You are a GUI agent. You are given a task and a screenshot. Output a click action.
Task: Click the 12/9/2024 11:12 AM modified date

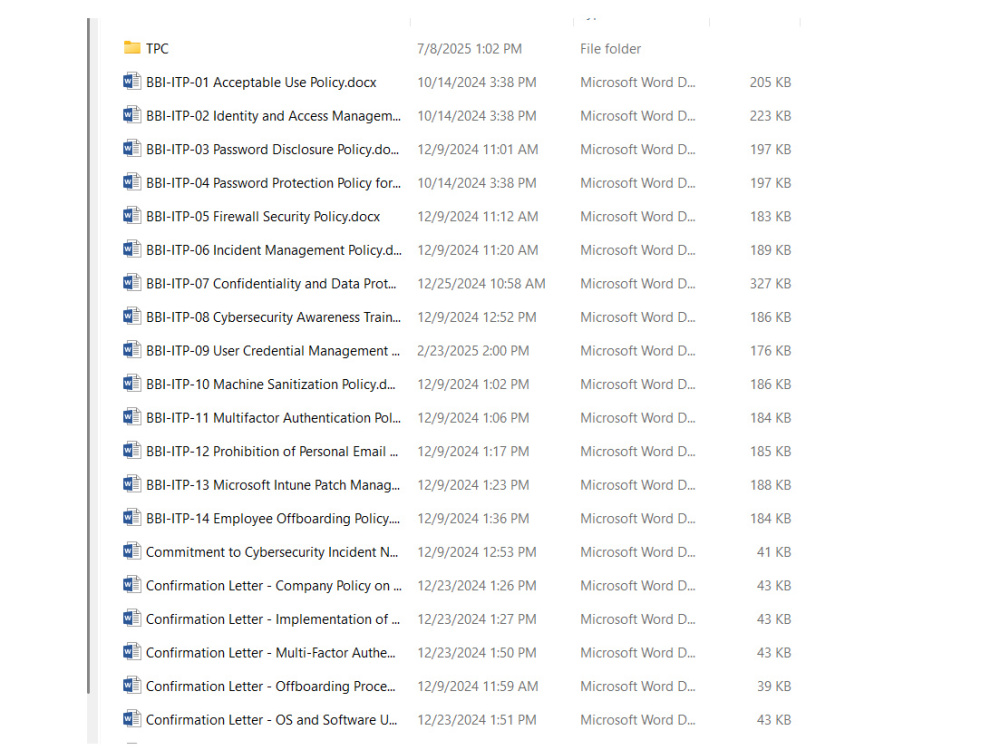pos(478,217)
